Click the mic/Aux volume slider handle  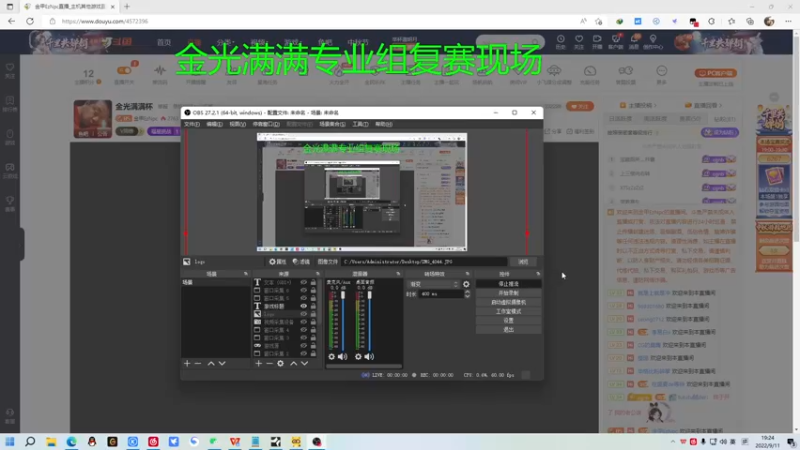[343, 295]
